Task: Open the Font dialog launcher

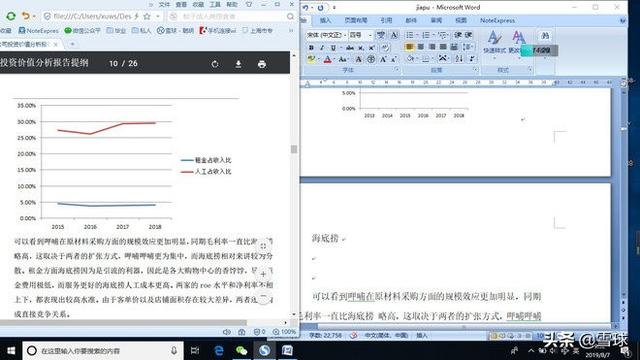Action: tap(397, 70)
